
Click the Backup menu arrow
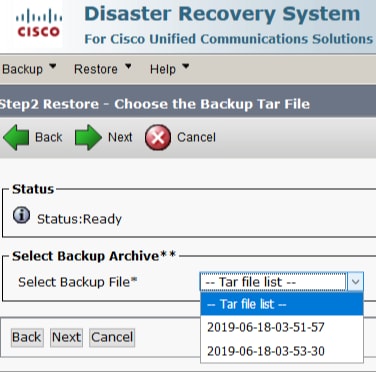tap(52, 66)
